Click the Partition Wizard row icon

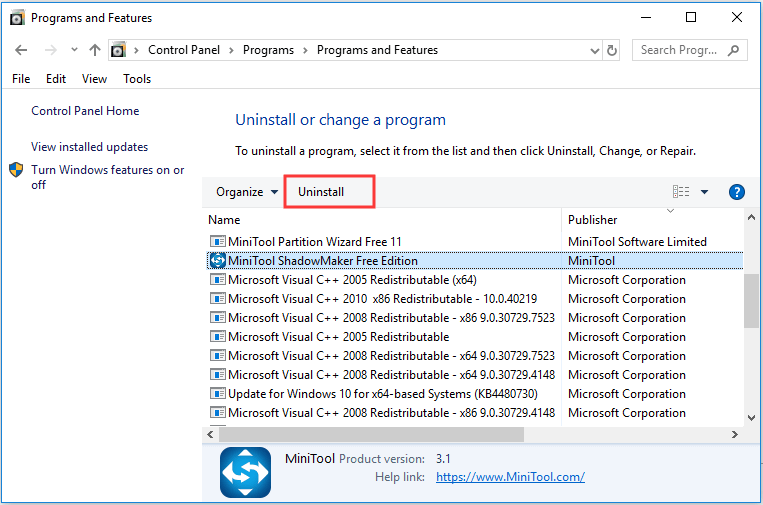click(218, 241)
